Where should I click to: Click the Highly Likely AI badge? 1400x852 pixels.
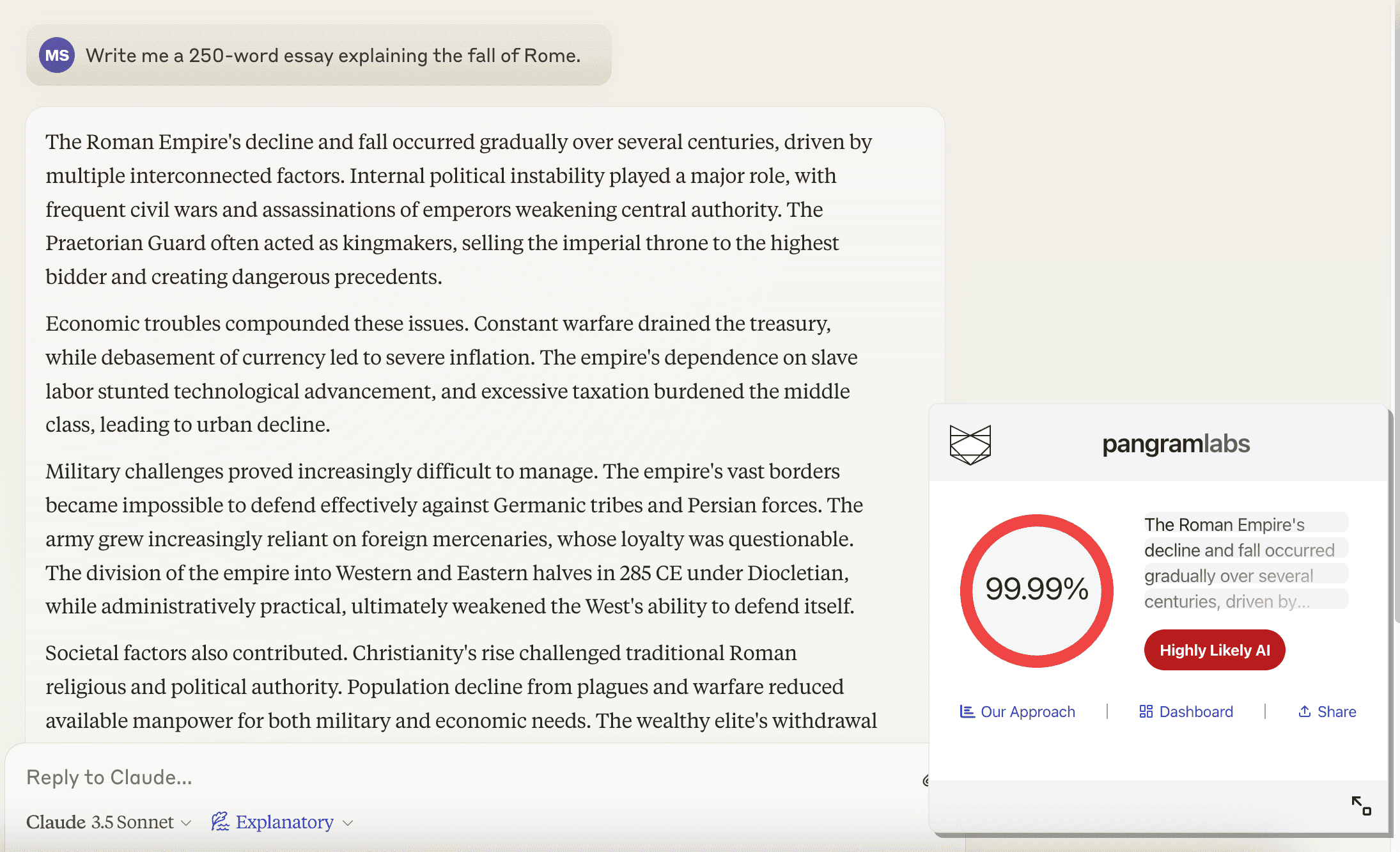1214,651
